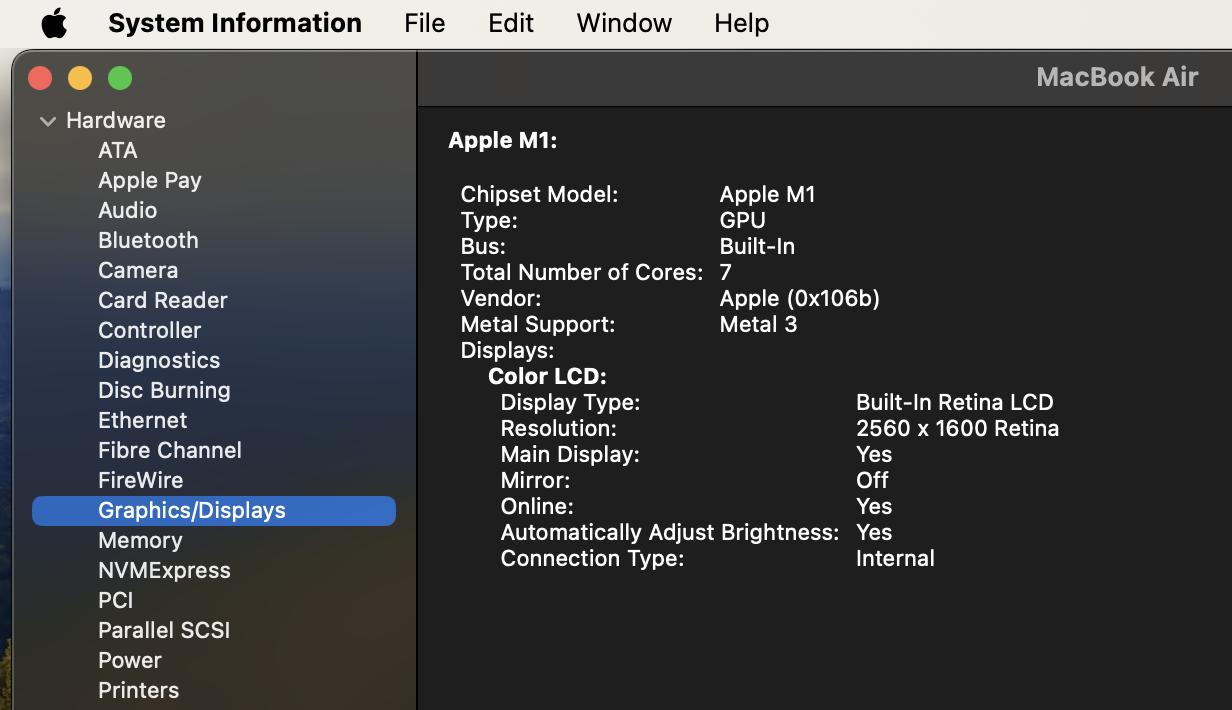Open the Memory section
The image size is (1232, 710).
[x=140, y=540]
